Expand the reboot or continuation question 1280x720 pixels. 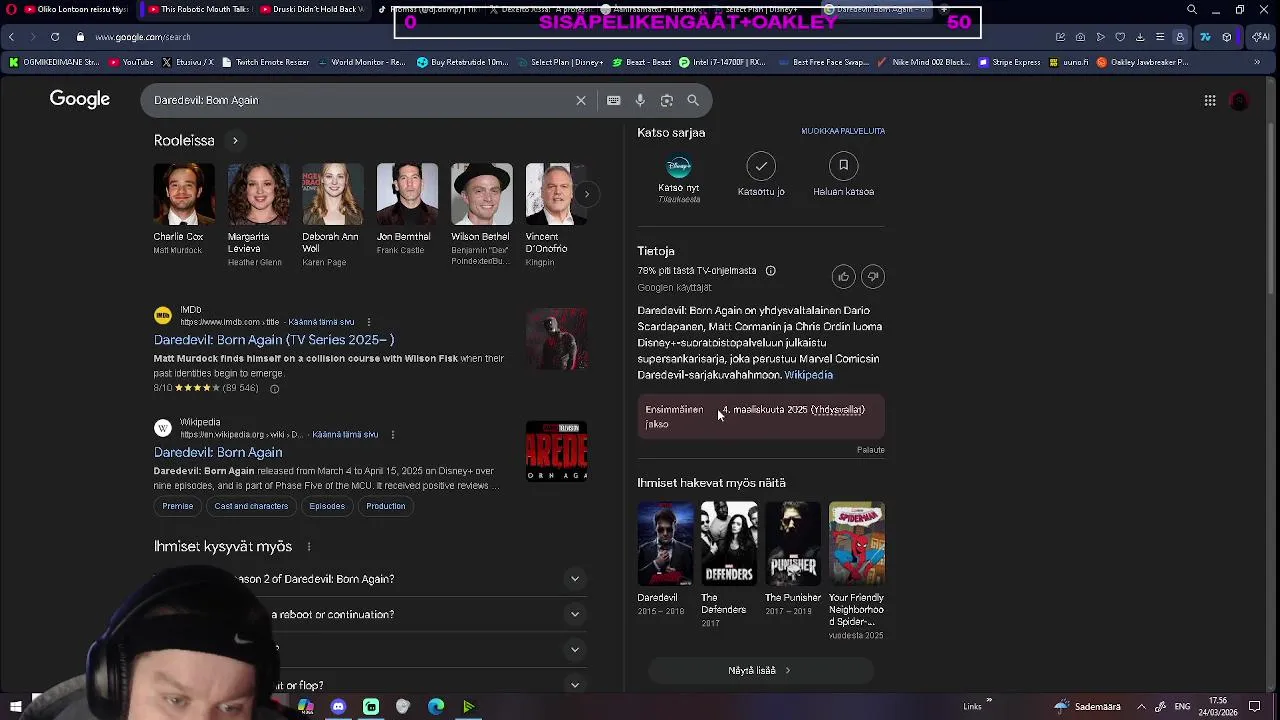tap(371, 614)
